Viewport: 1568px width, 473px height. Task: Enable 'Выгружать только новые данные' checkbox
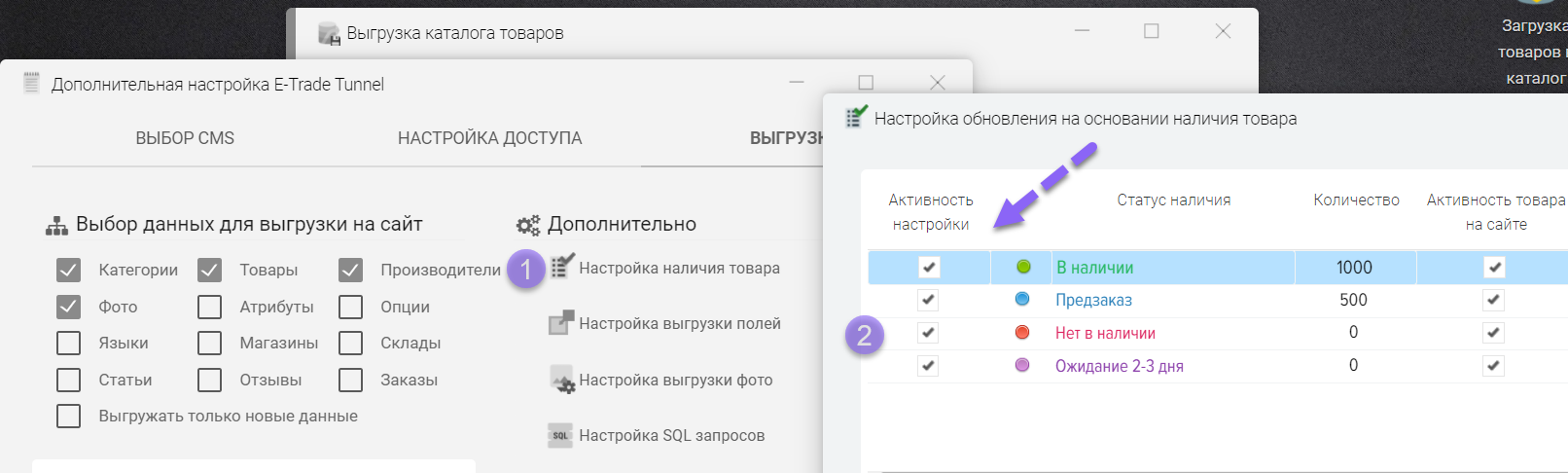(x=68, y=417)
